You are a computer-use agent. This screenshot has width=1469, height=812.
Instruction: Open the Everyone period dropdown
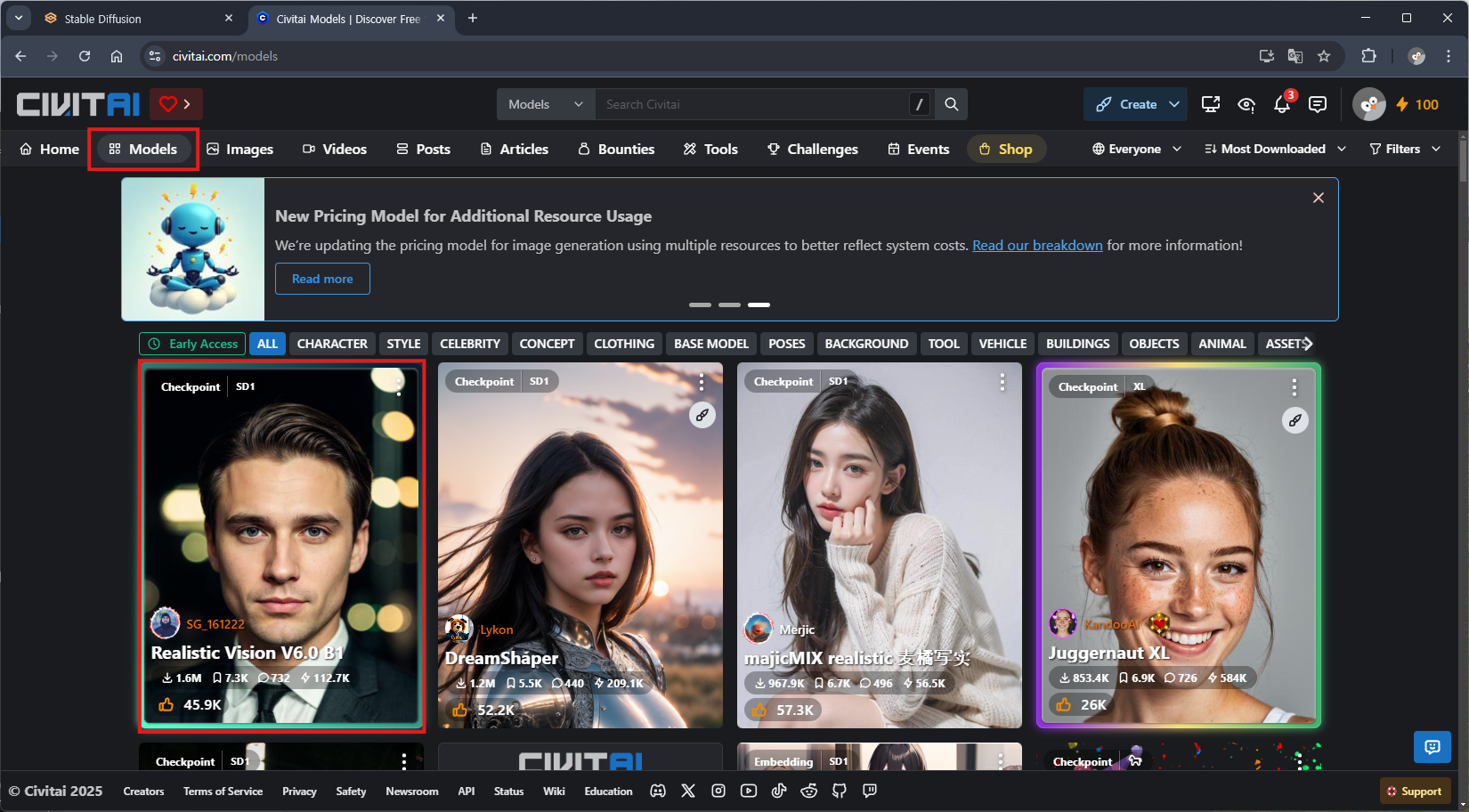(1137, 149)
